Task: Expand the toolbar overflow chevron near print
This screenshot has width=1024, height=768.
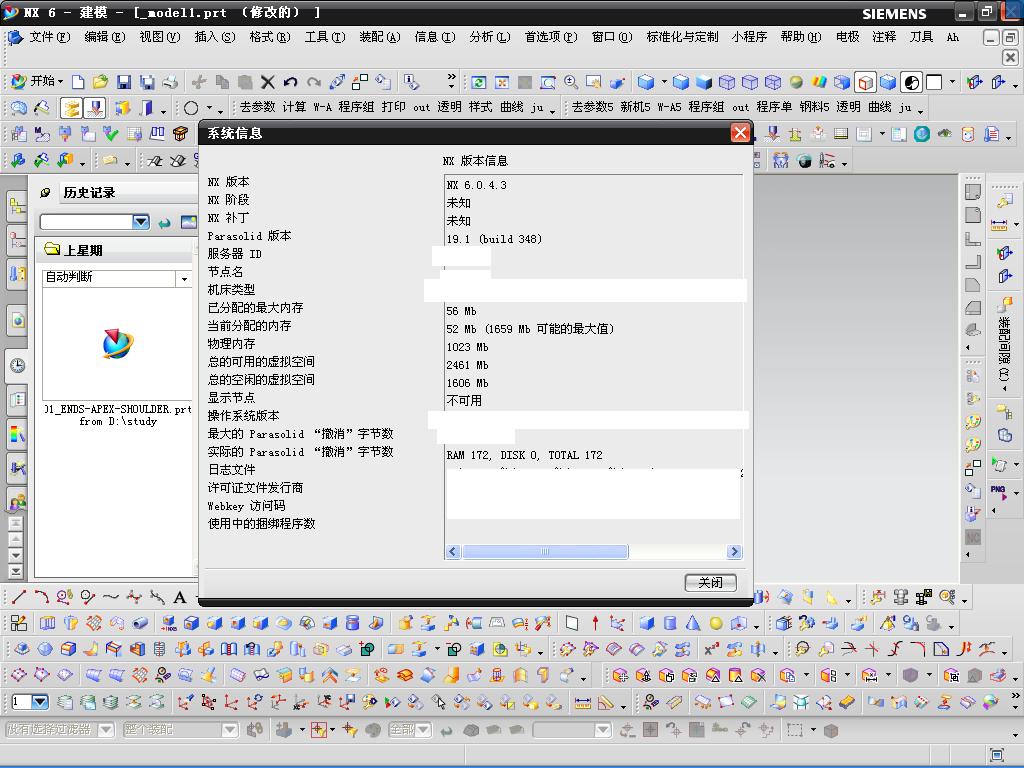Action: tap(451, 81)
